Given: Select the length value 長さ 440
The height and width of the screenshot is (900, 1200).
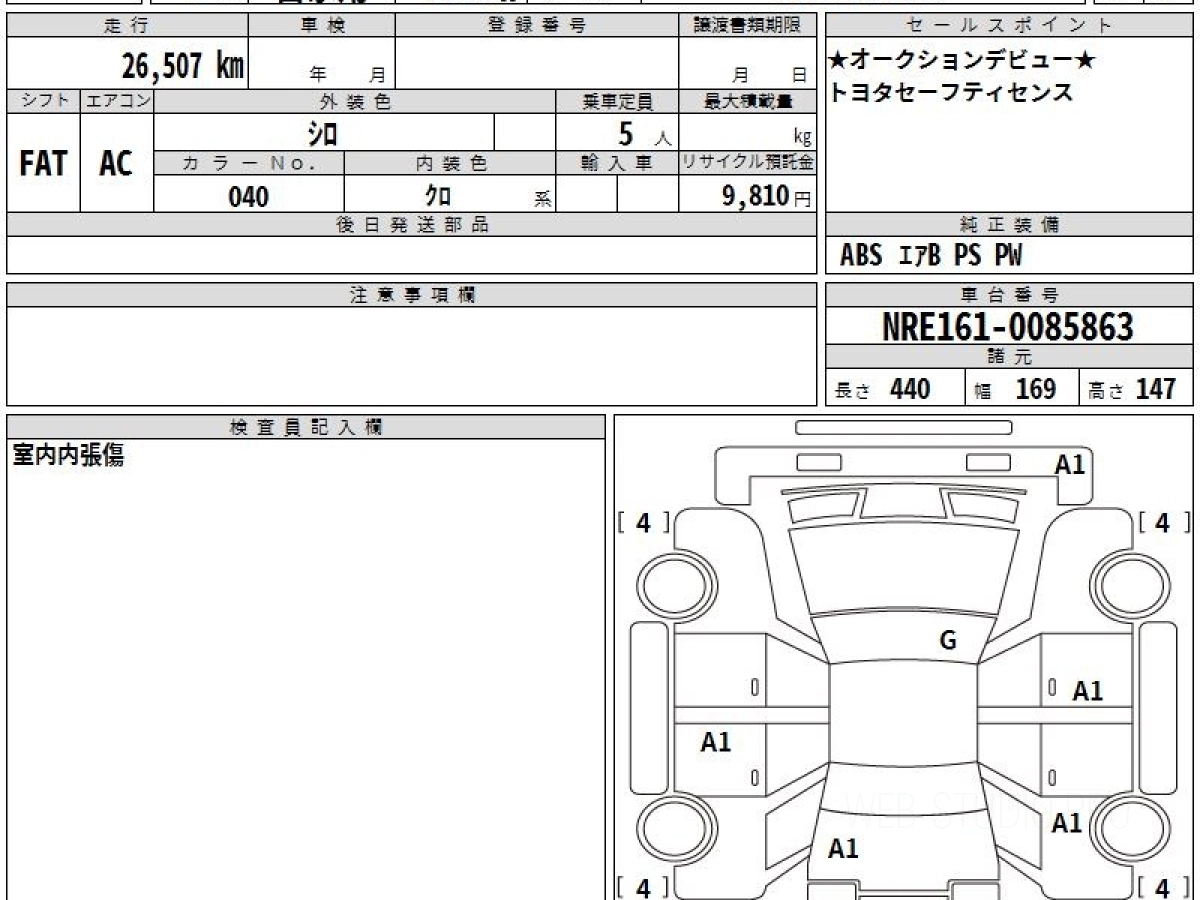Looking at the screenshot, I should tap(883, 389).
